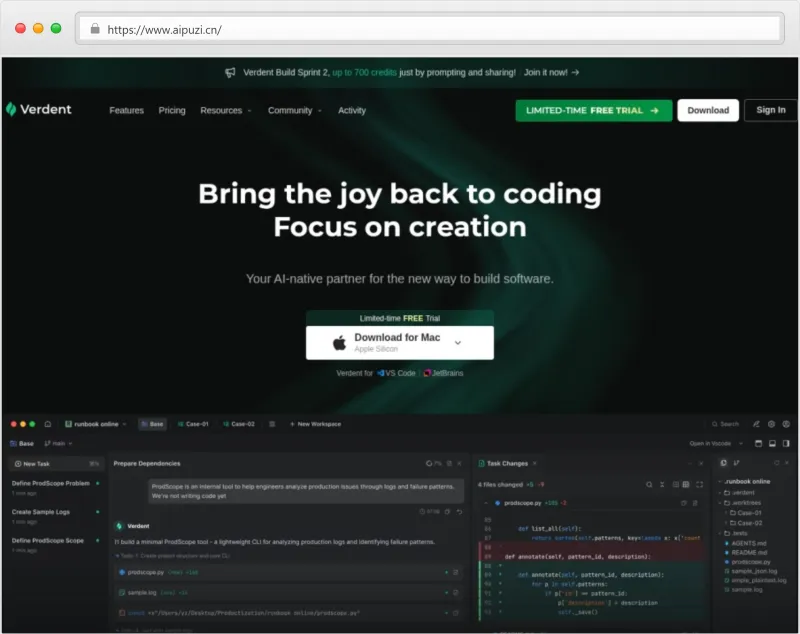Click the Limited-Time Free Trial button
The height and width of the screenshot is (634, 800).
click(593, 111)
